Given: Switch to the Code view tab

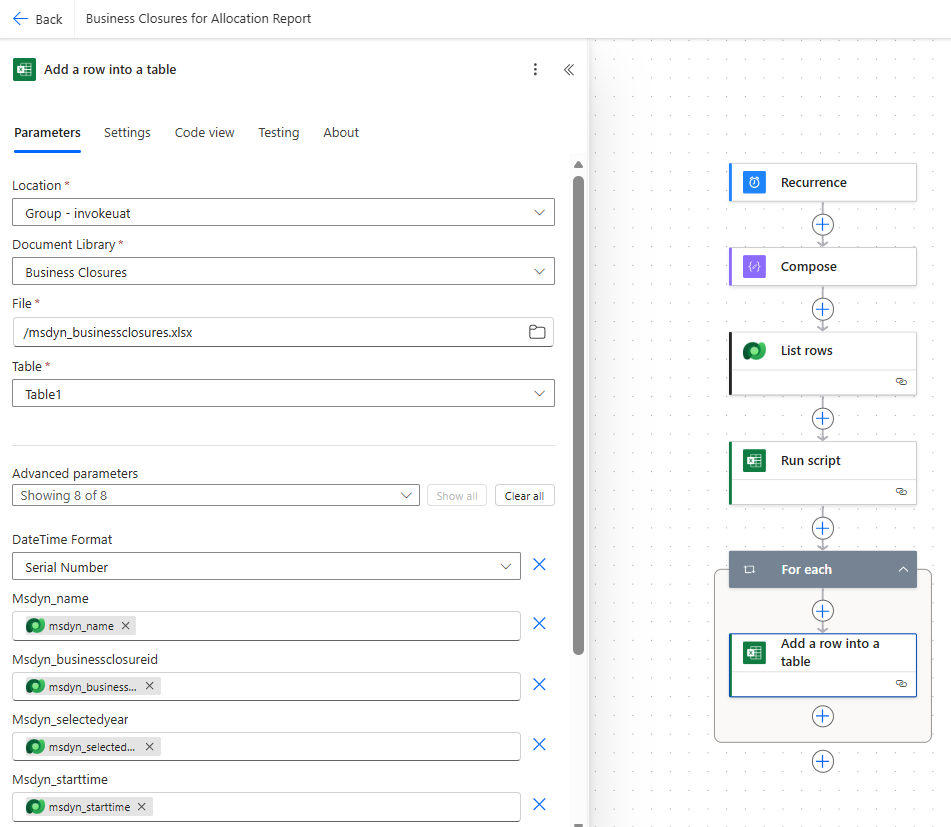Looking at the screenshot, I should pyautogui.click(x=204, y=133).
